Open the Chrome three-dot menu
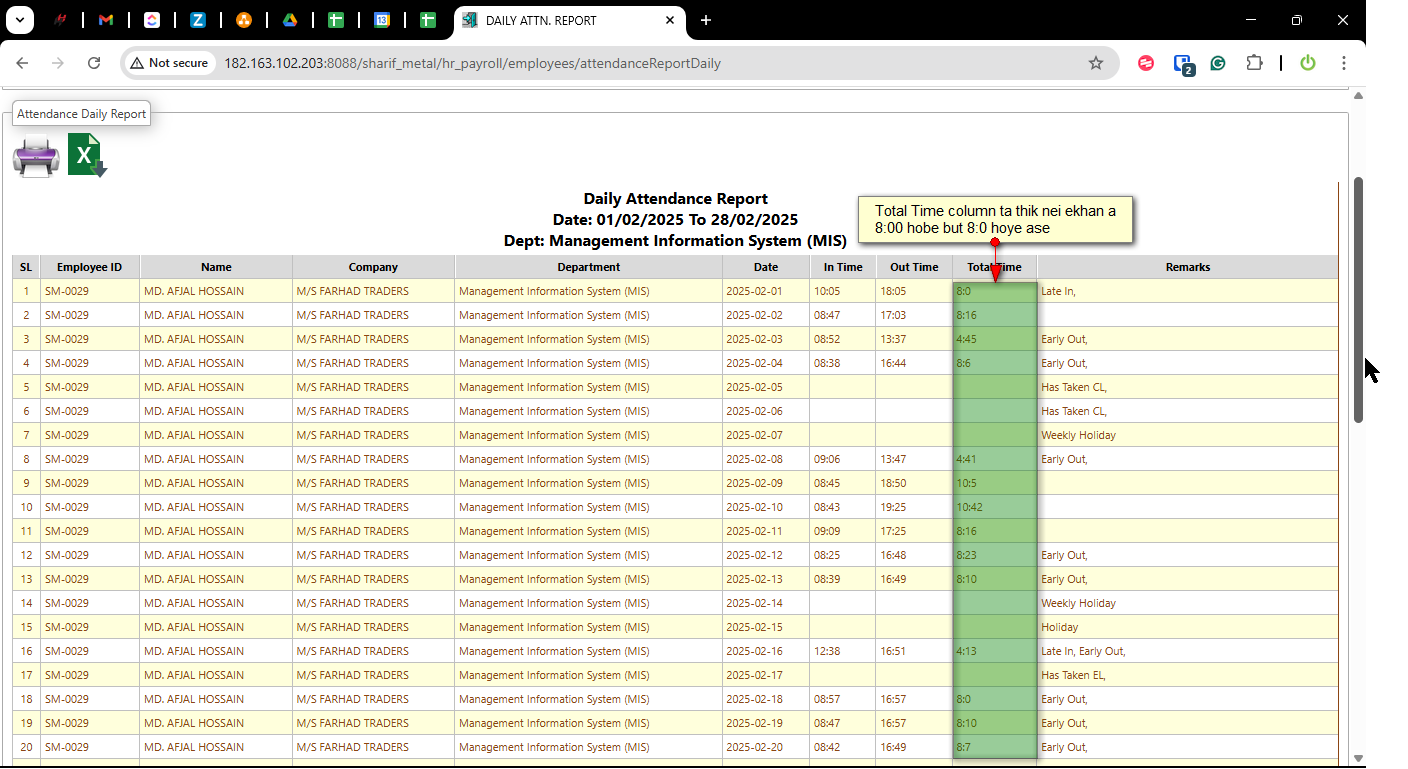The image size is (1408, 769). point(1343,63)
